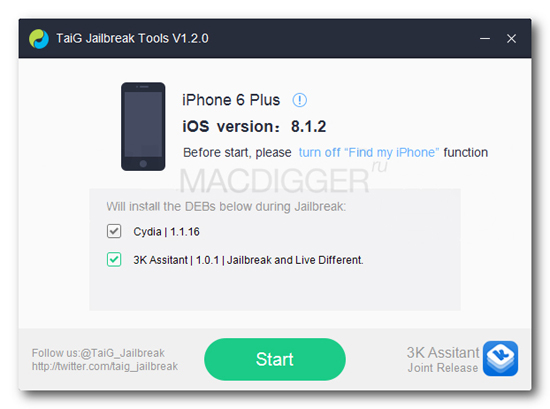
Task: Start the jailbreak with the green Start button
Action: 275,359
